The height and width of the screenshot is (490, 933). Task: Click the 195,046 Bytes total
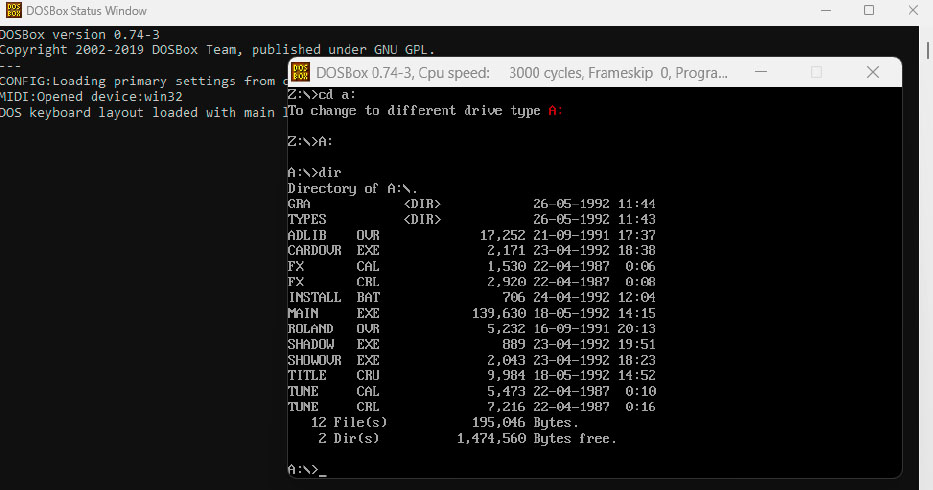[x=525, y=423]
